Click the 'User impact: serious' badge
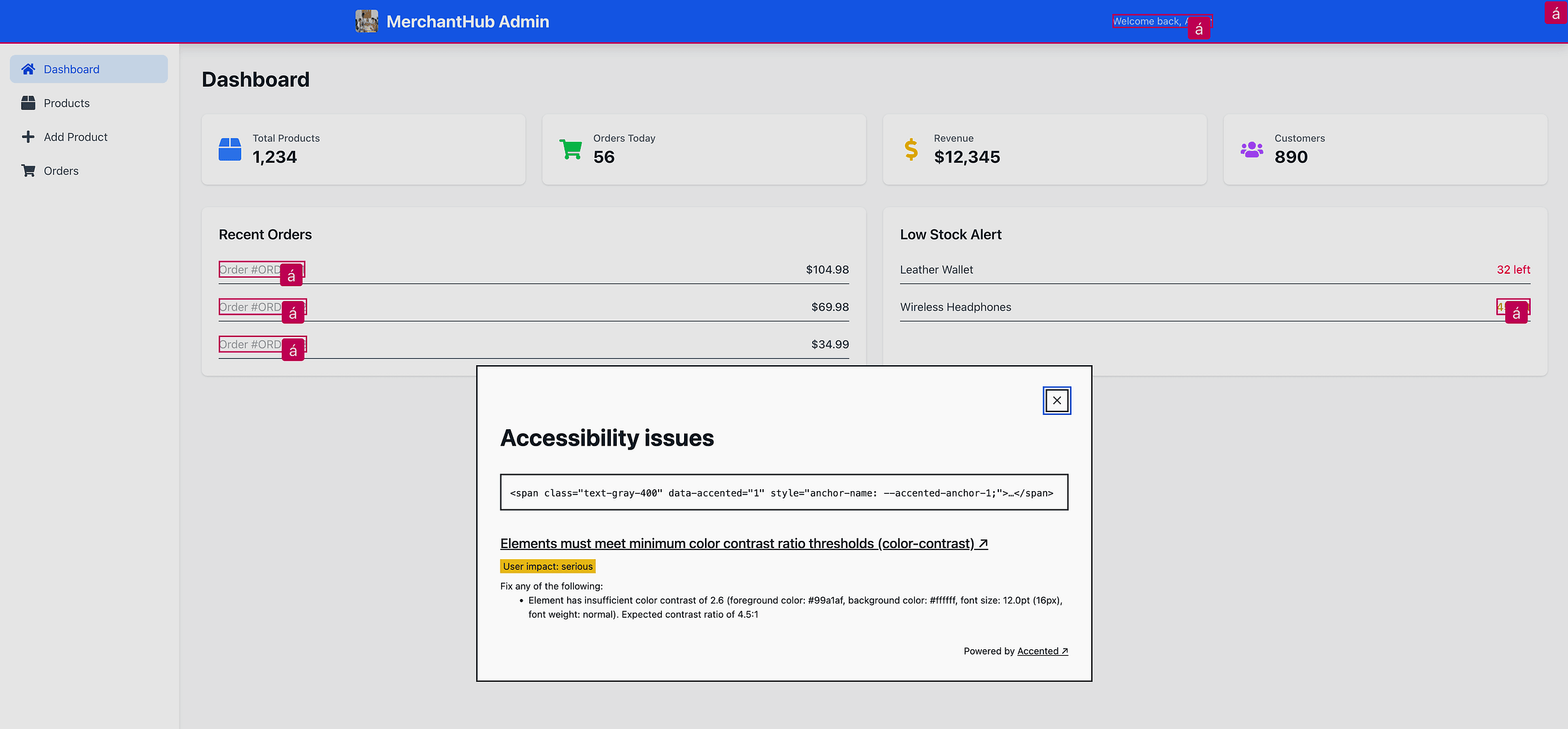The height and width of the screenshot is (729, 1568). pos(547,566)
